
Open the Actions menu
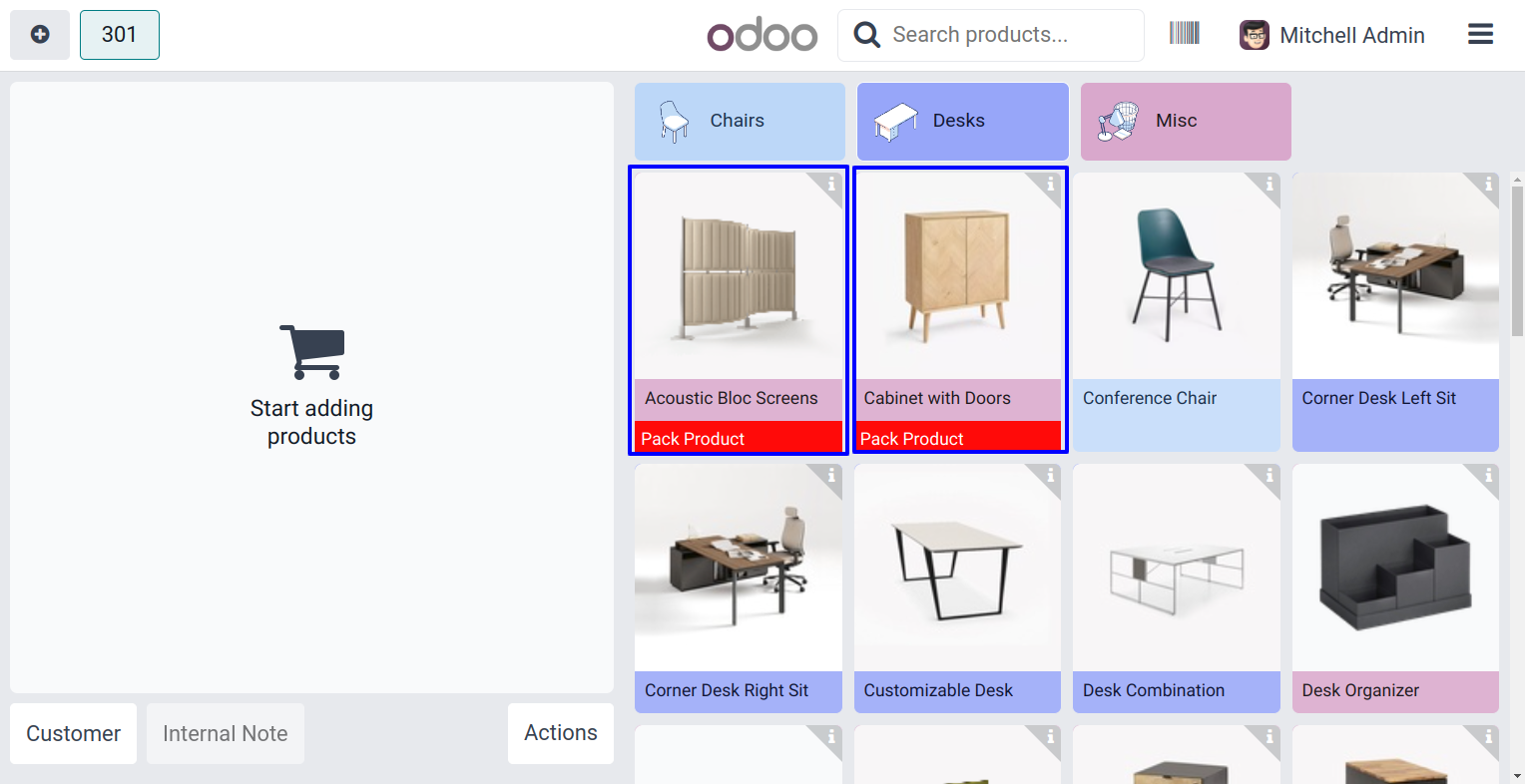click(561, 733)
